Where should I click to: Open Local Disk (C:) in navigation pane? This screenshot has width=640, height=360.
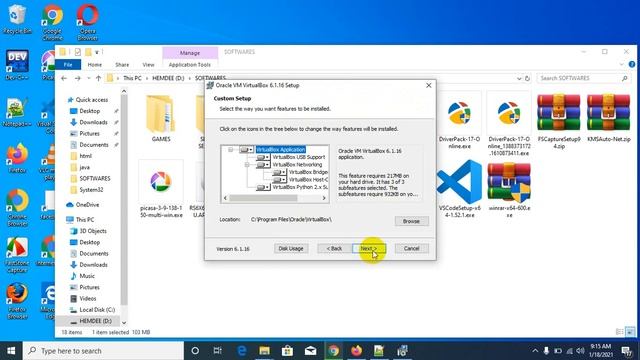coord(97,310)
